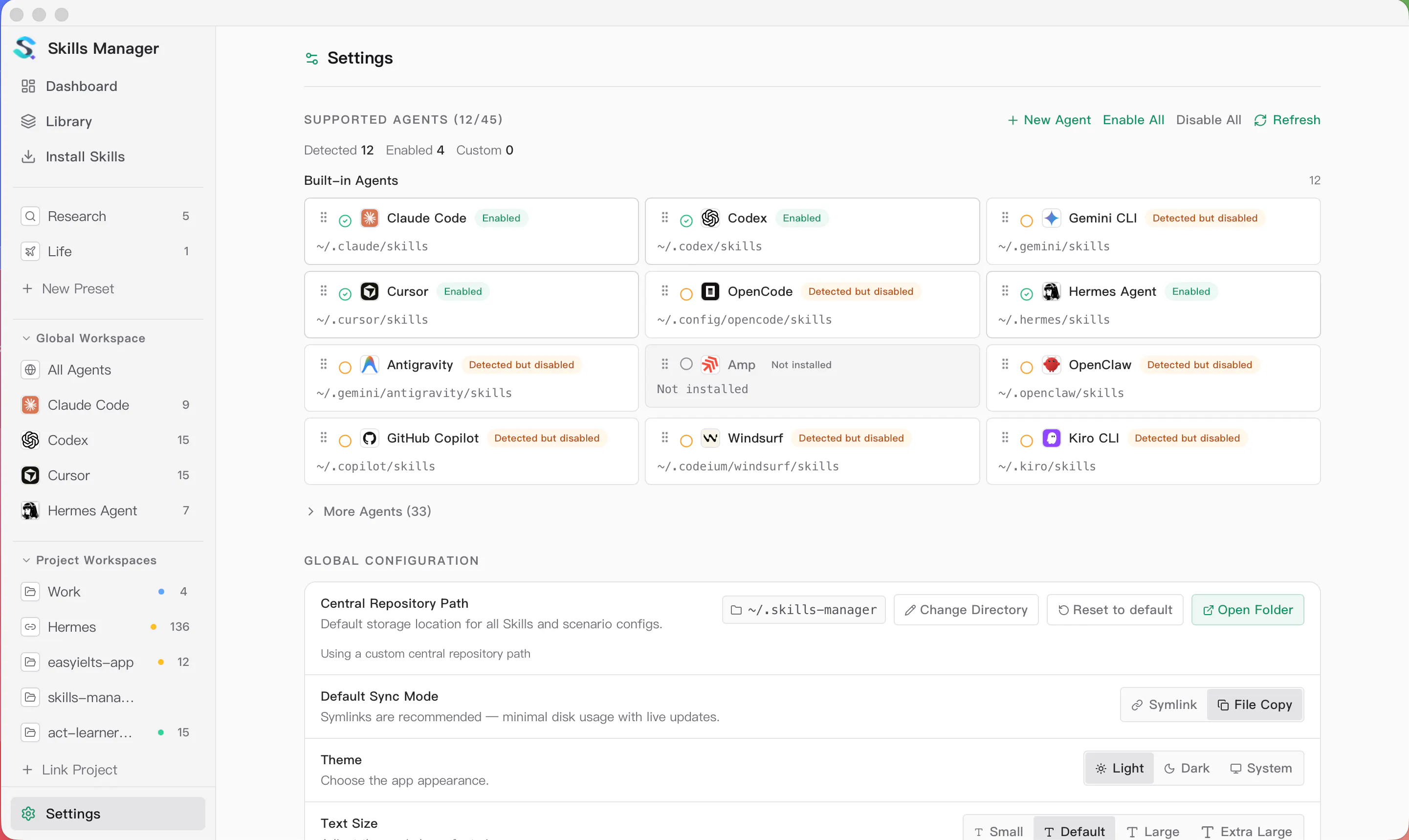Click the Life preset airplane icon
Viewport: 1409px width, 840px height.
(31, 251)
